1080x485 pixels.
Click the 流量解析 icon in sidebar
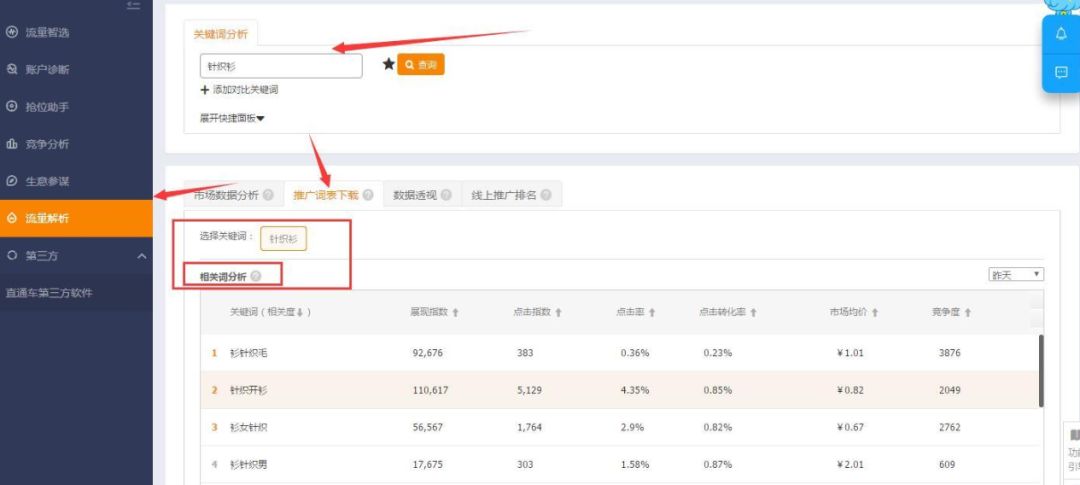click(x=11, y=218)
